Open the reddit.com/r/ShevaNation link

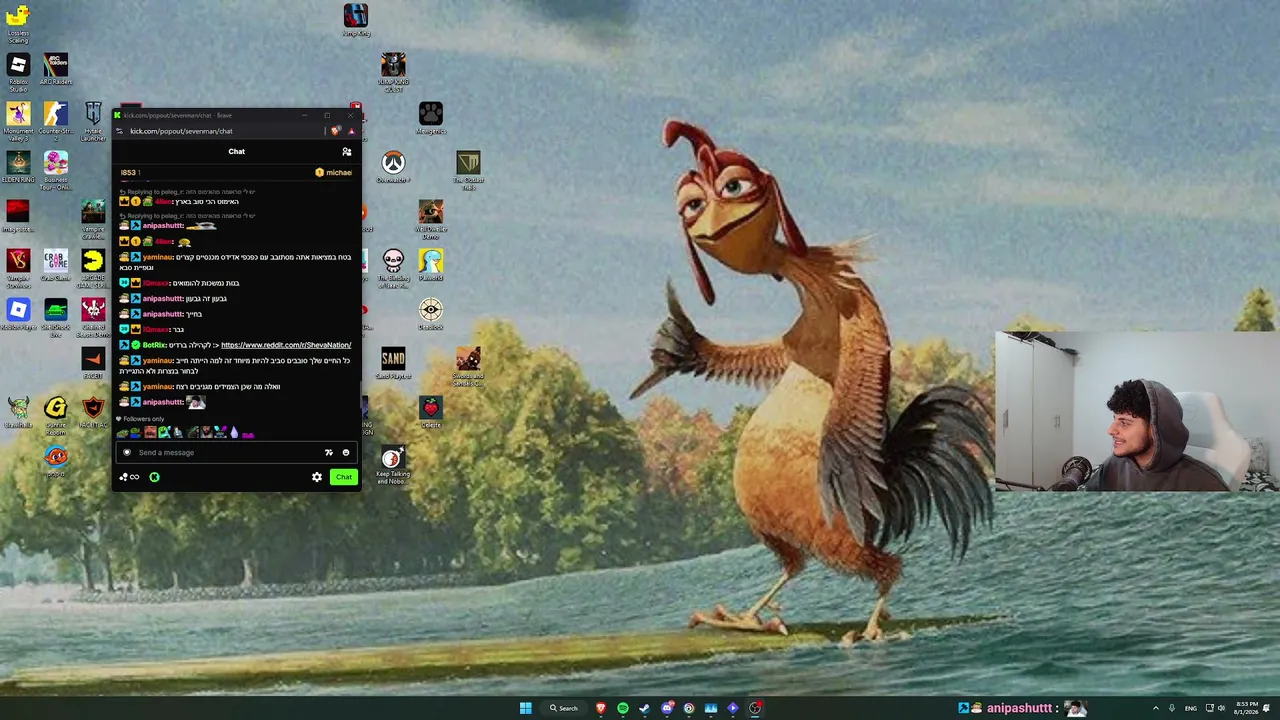[x=286, y=345]
